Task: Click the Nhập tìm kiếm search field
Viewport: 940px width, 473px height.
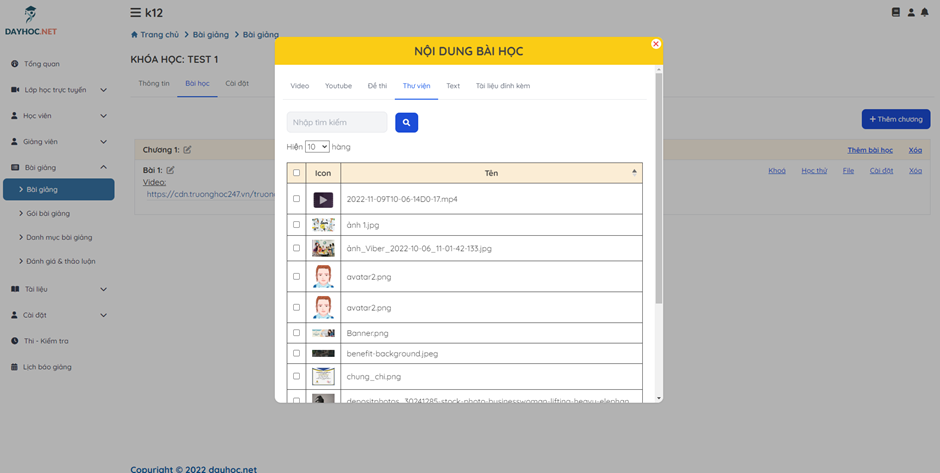Action: [337, 122]
